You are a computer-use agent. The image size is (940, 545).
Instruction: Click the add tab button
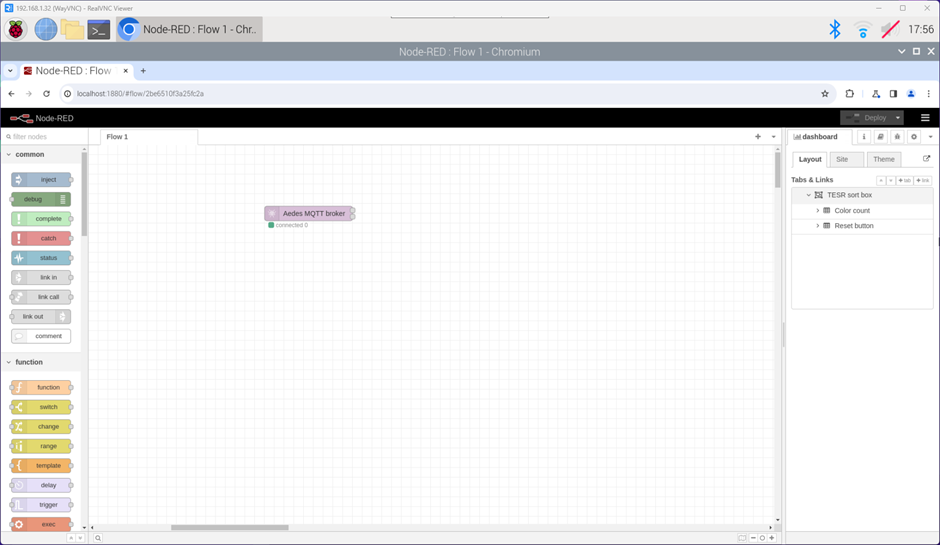pos(904,181)
